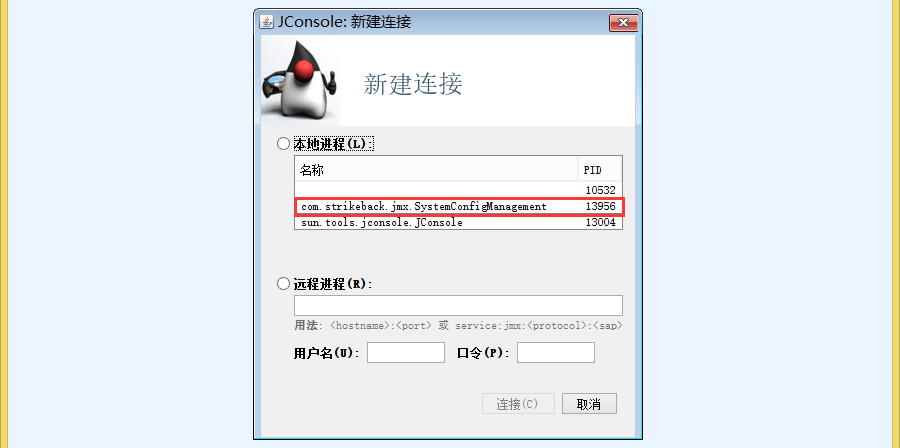The width and height of the screenshot is (900, 448).
Task: Click the 新建连接 heading text
Action: tap(413, 85)
